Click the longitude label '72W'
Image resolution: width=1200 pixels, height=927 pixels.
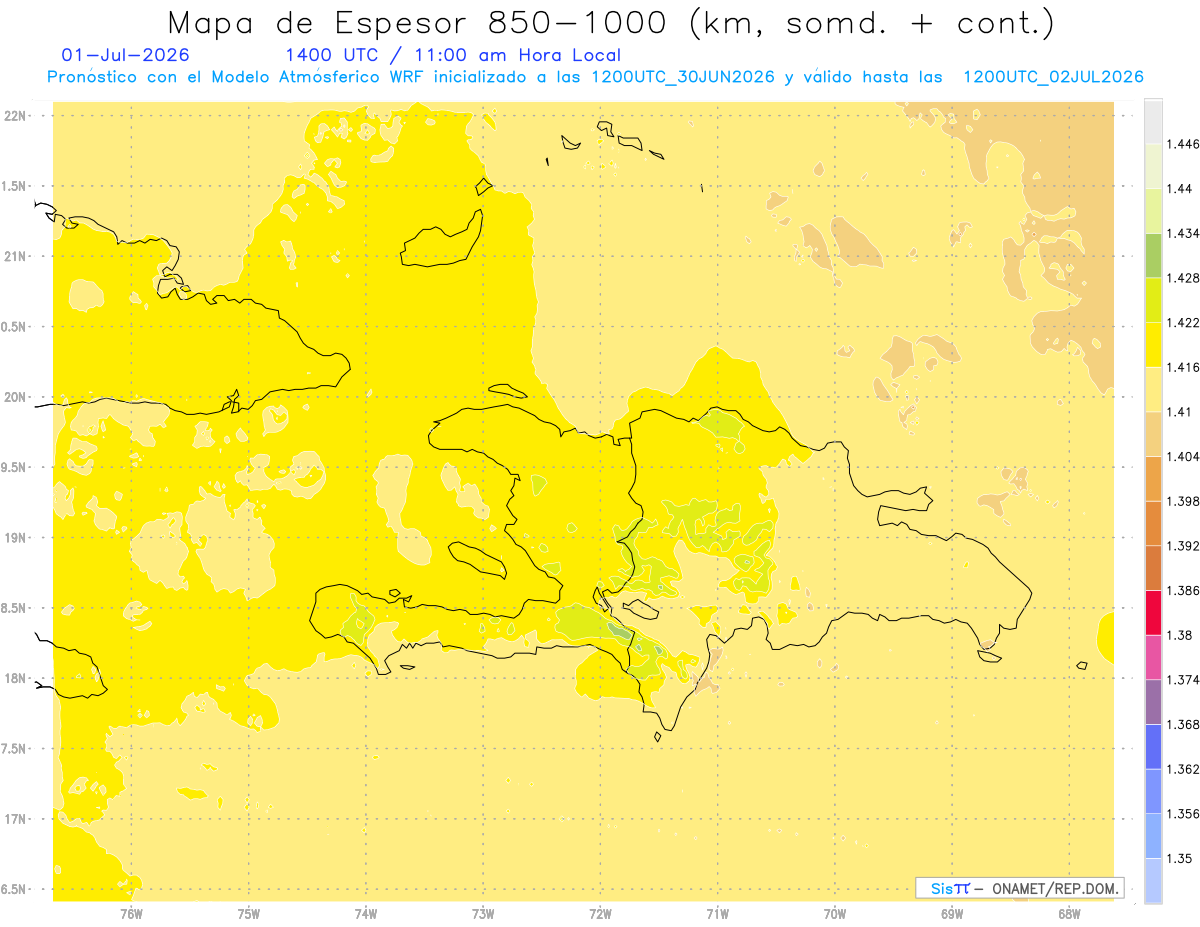pos(600,913)
